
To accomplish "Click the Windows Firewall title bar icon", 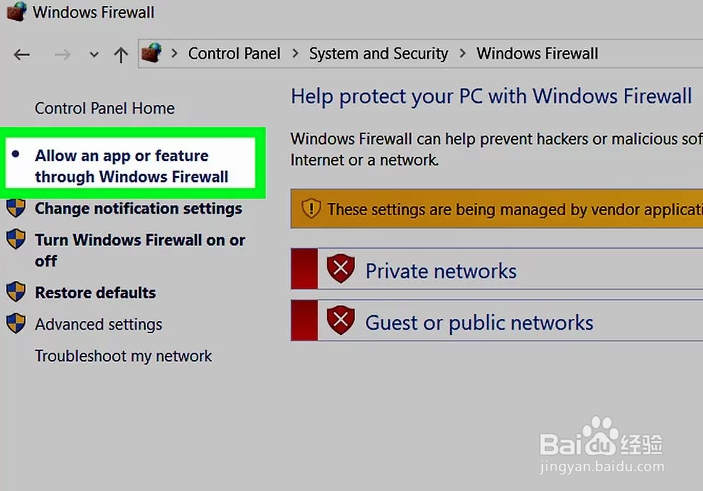I will pos(14,13).
